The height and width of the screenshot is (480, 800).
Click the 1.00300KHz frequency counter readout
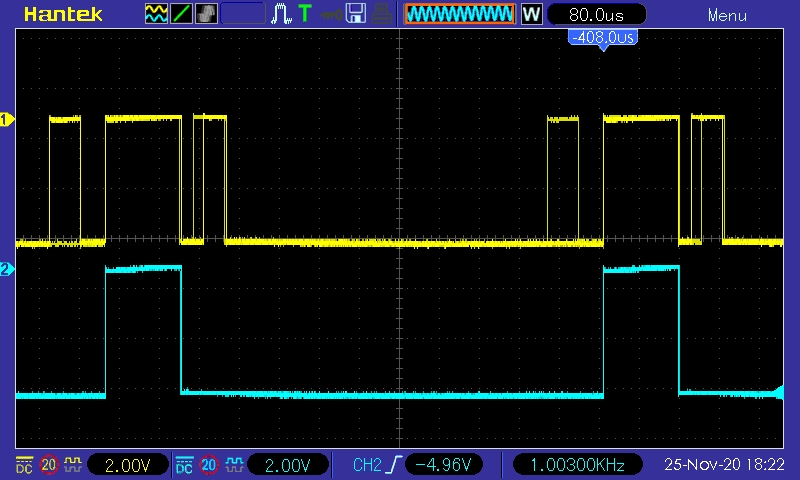coord(576,464)
